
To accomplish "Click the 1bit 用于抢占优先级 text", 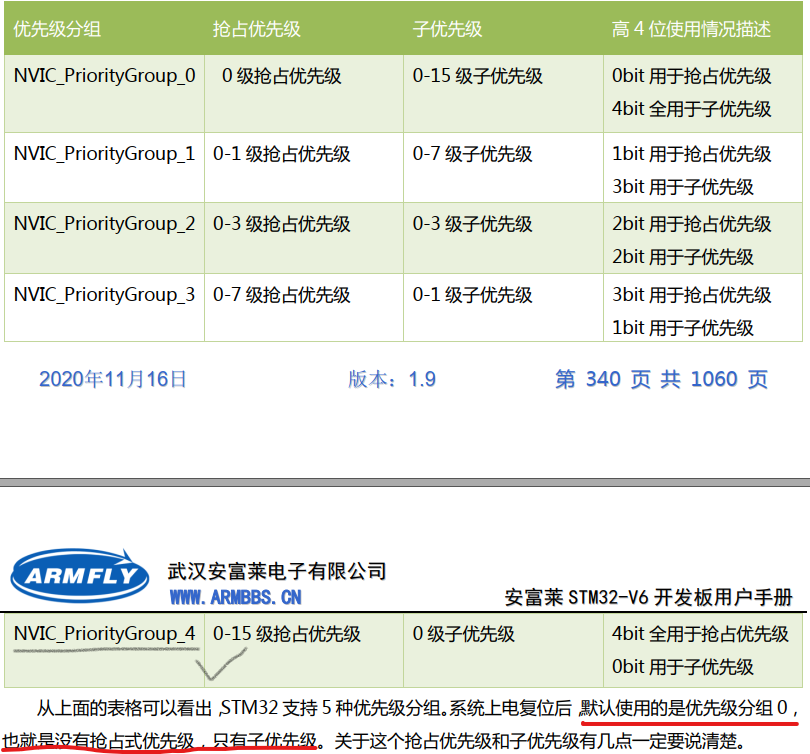I will coord(691,154).
